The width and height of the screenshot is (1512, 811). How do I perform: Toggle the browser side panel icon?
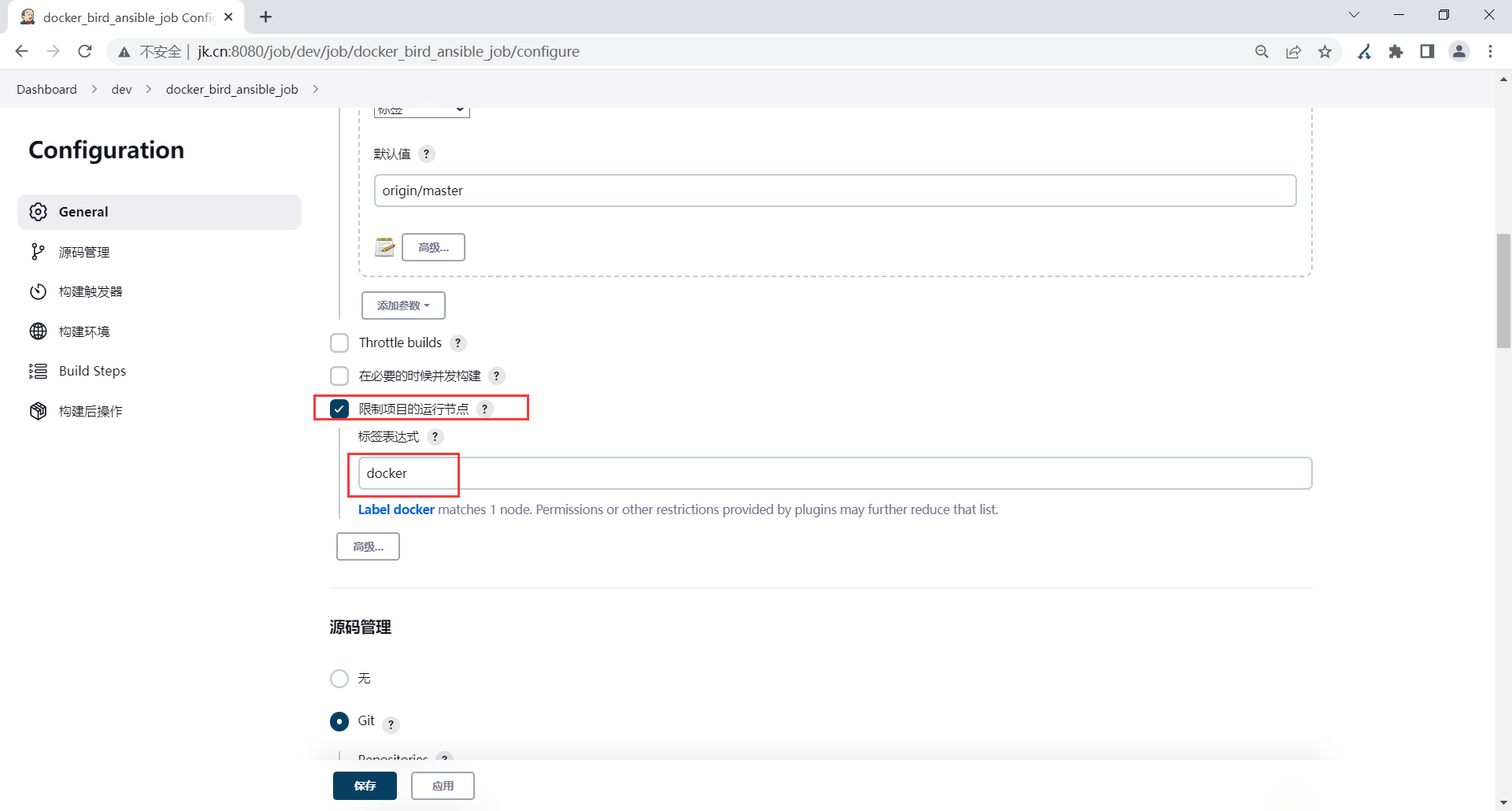pyautogui.click(x=1427, y=51)
